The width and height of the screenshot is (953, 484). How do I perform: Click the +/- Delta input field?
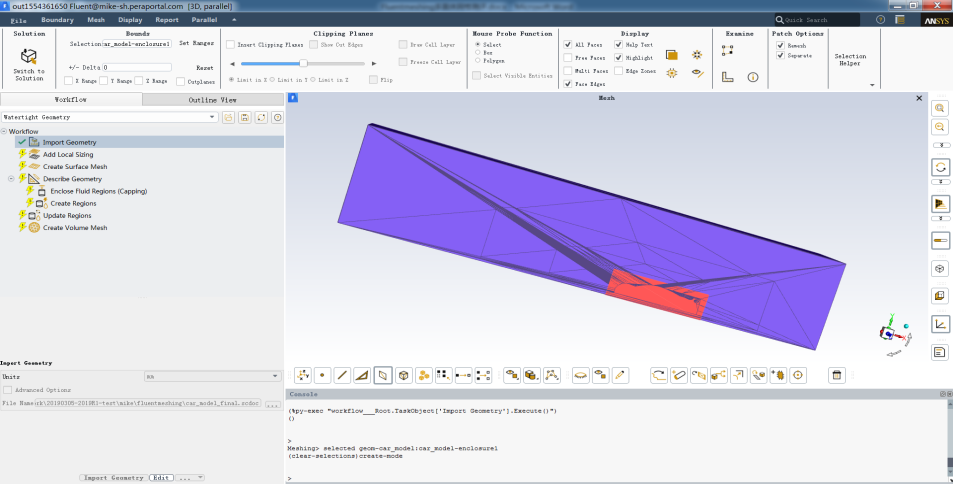[137, 67]
